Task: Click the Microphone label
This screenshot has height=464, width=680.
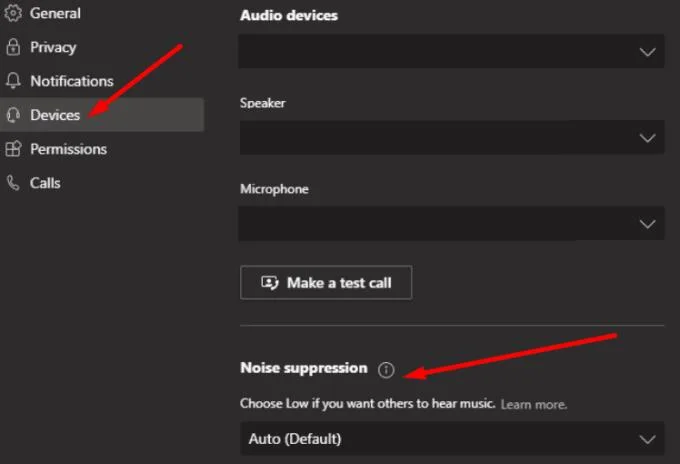Action: [x=275, y=189]
